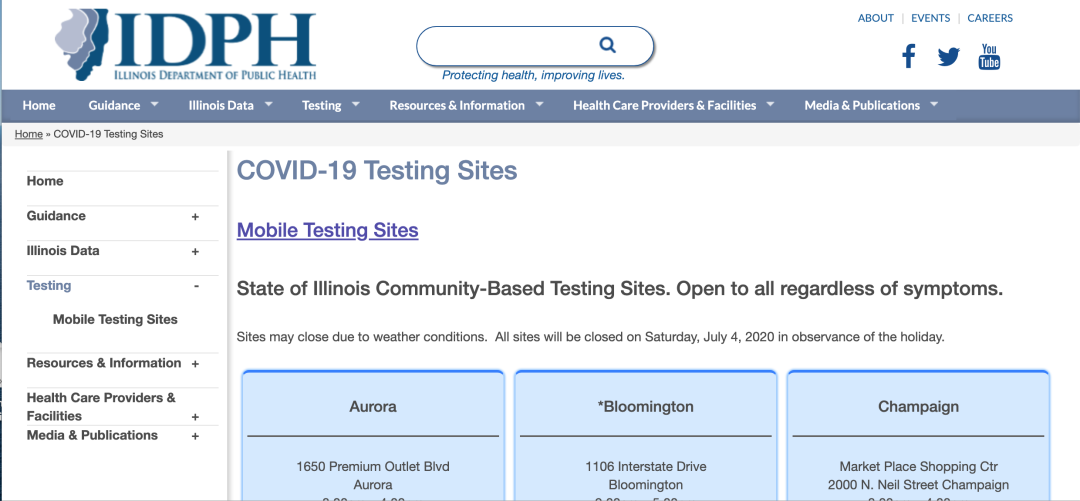Collapse Testing minus sign in sidebar

point(196,286)
